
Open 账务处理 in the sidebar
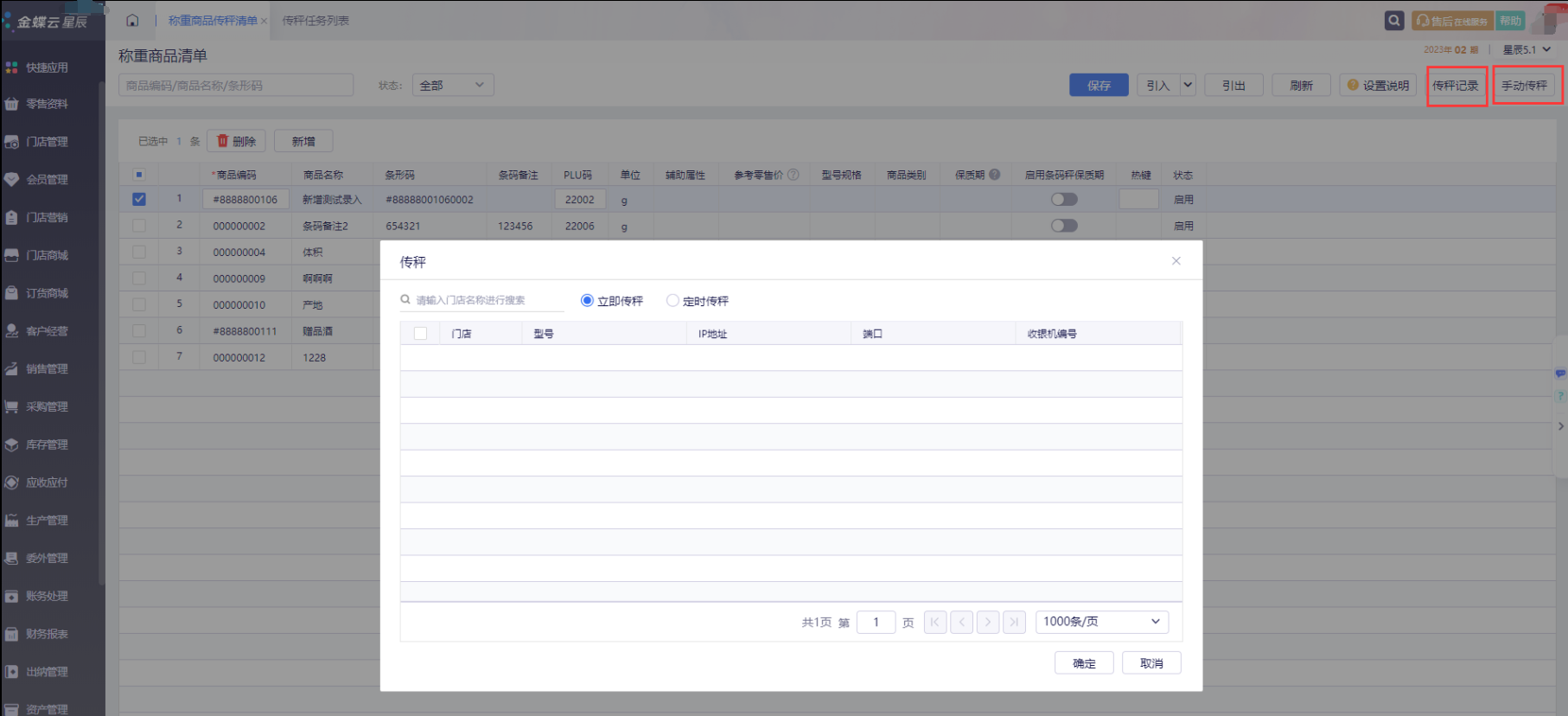click(x=47, y=596)
